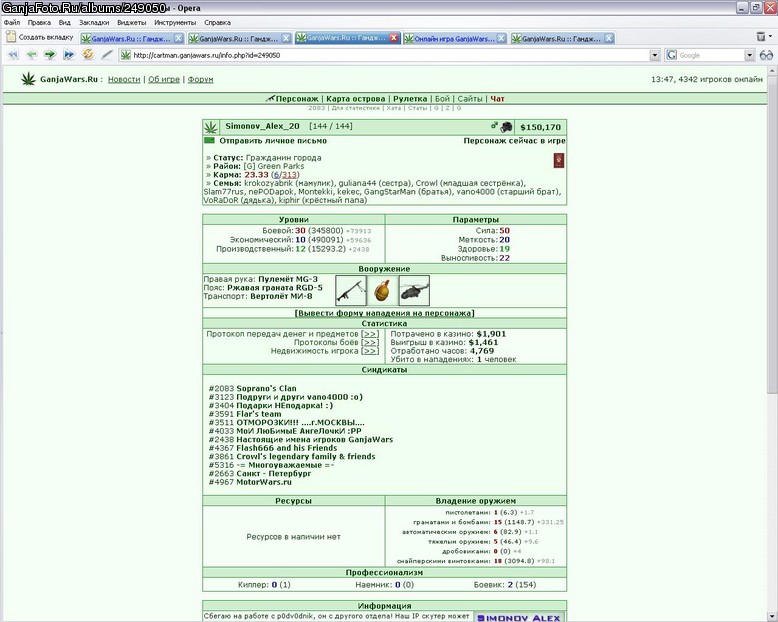Screen dimensions: 778x622
Task: Open money and items transfer protocol [>>]
Action: point(370,334)
